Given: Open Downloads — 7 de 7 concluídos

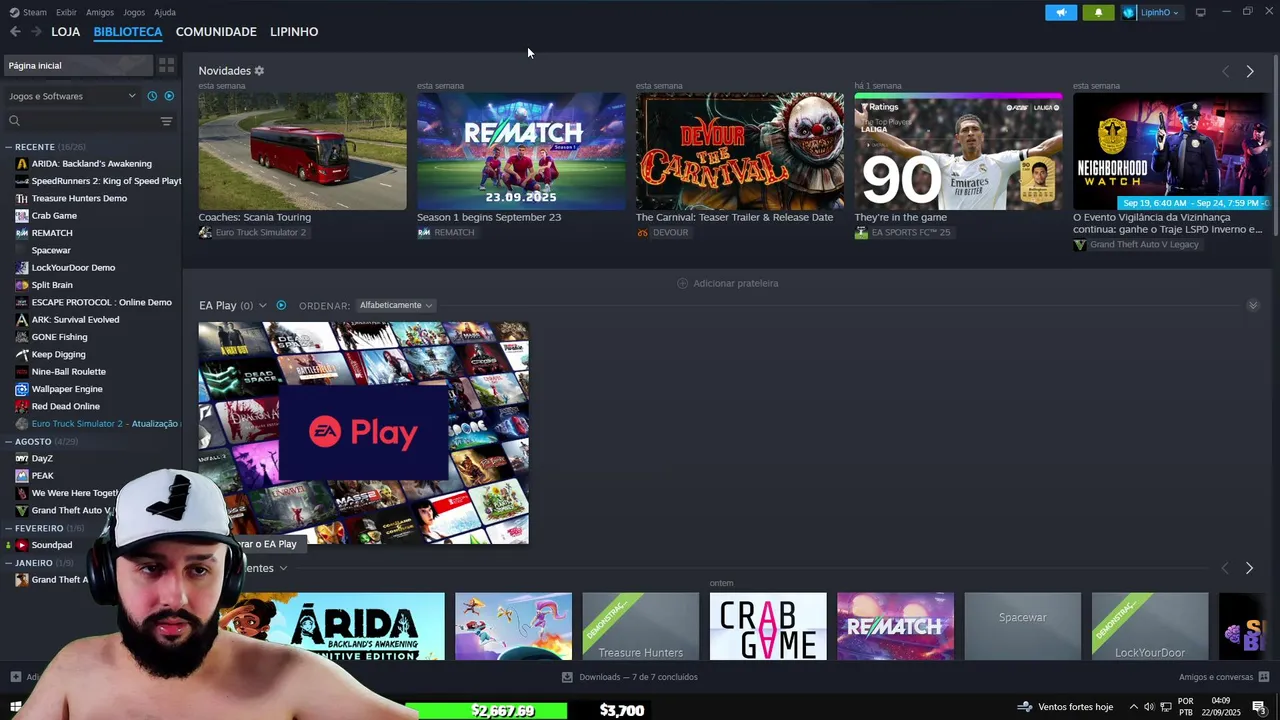Looking at the screenshot, I should tap(630, 677).
